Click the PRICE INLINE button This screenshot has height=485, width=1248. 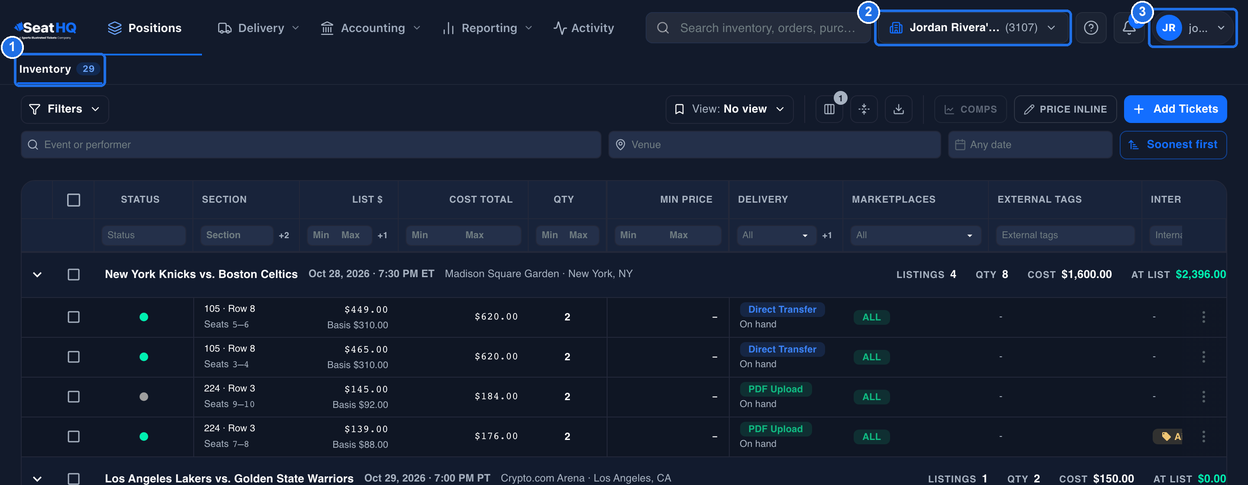click(1065, 109)
